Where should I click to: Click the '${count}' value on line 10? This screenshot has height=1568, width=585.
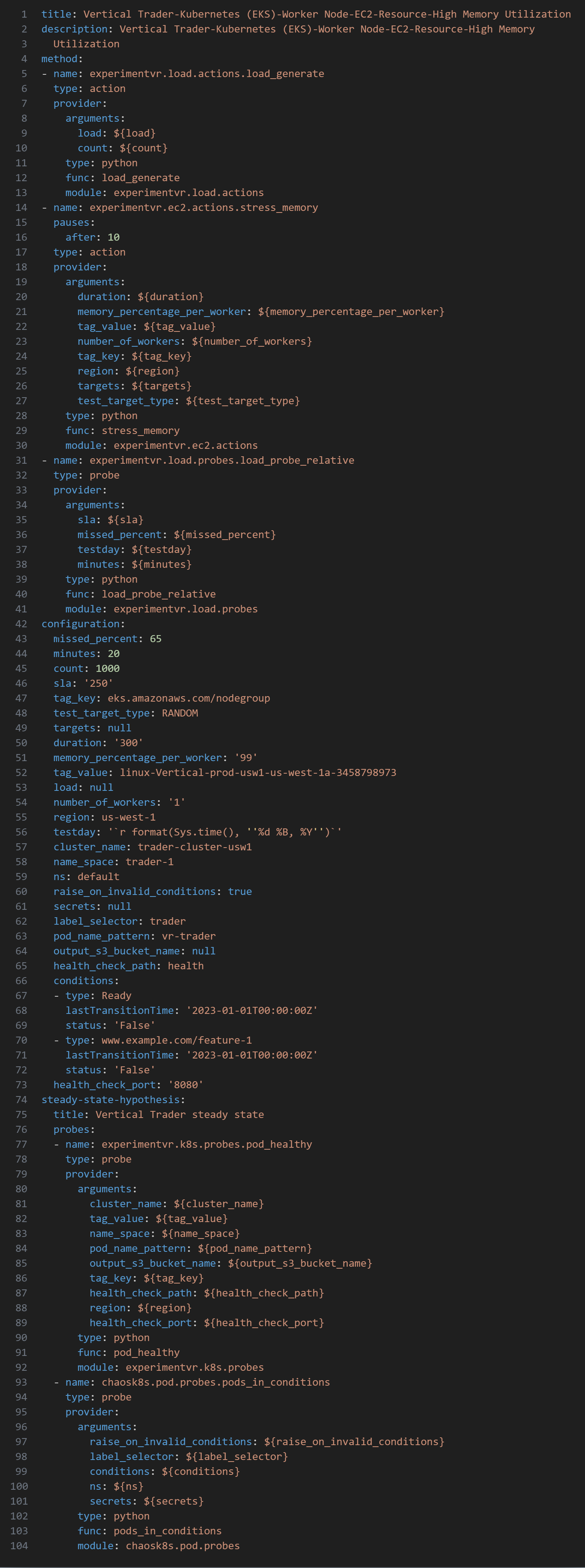[144, 148]
